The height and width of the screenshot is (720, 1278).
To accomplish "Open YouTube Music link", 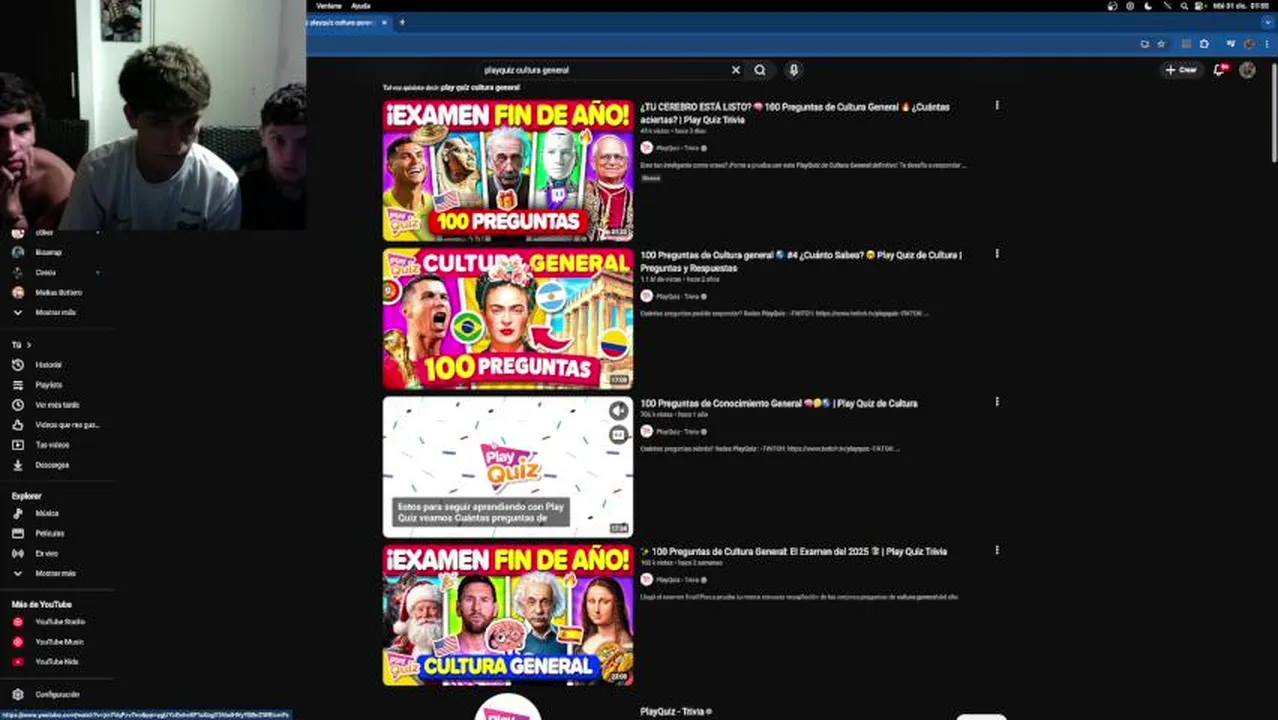I will point(59,642).
